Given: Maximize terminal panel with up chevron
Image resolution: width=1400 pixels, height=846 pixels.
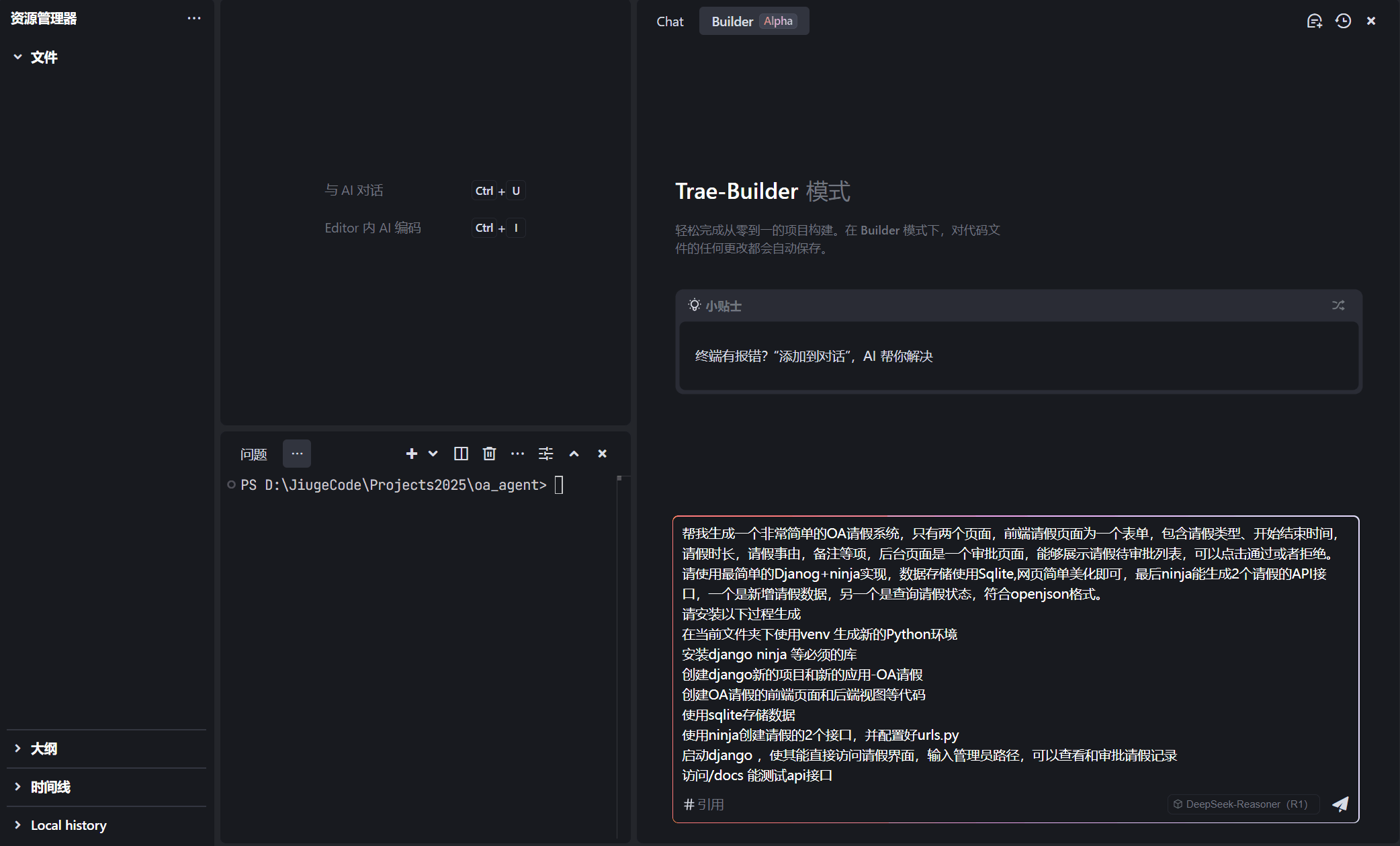Looking at the screenshot, I should (x=574, y=454).
